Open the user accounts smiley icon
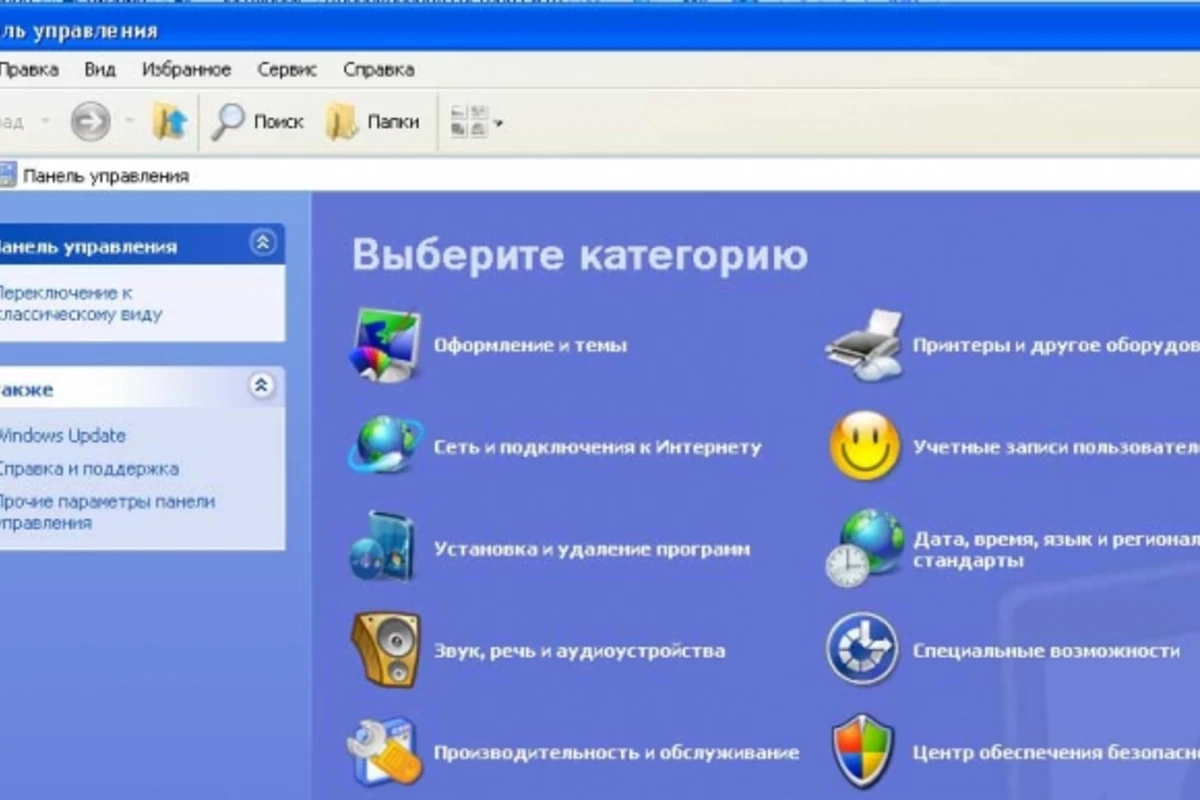Viewport: 1200px width, 800px height. coord(865,446)
